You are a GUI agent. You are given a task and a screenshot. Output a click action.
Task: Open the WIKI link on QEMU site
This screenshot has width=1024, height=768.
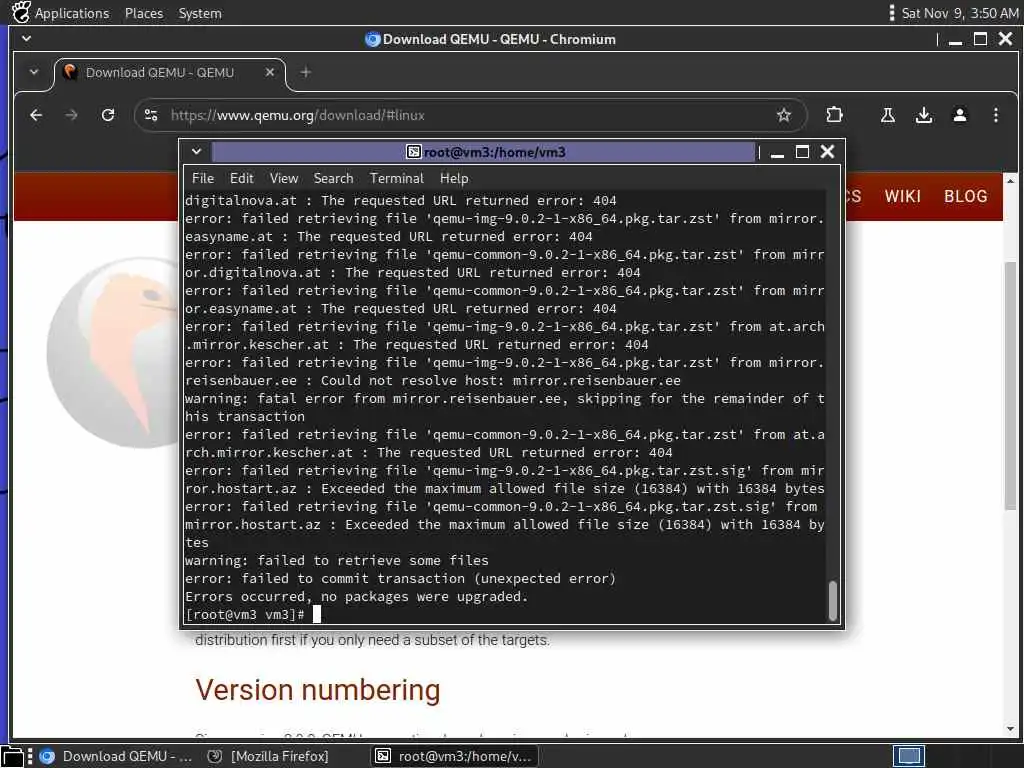tap(903, 197)
